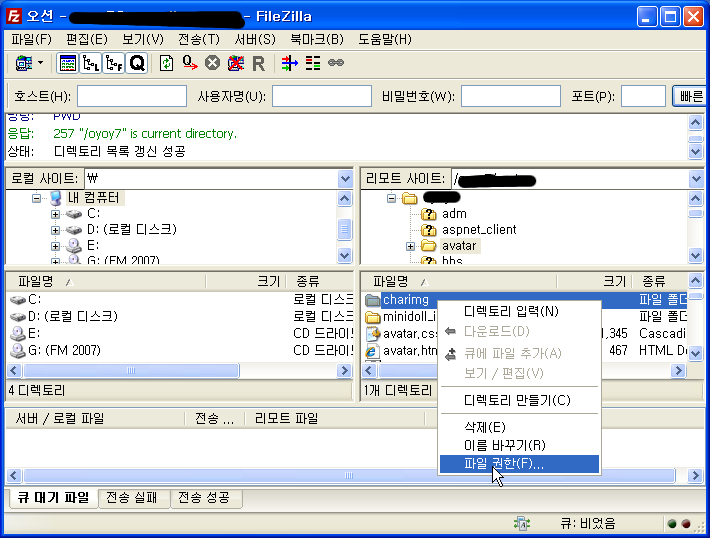710x538 pixels.
Task: Open the 보기(V) menu
Action: 143,39
